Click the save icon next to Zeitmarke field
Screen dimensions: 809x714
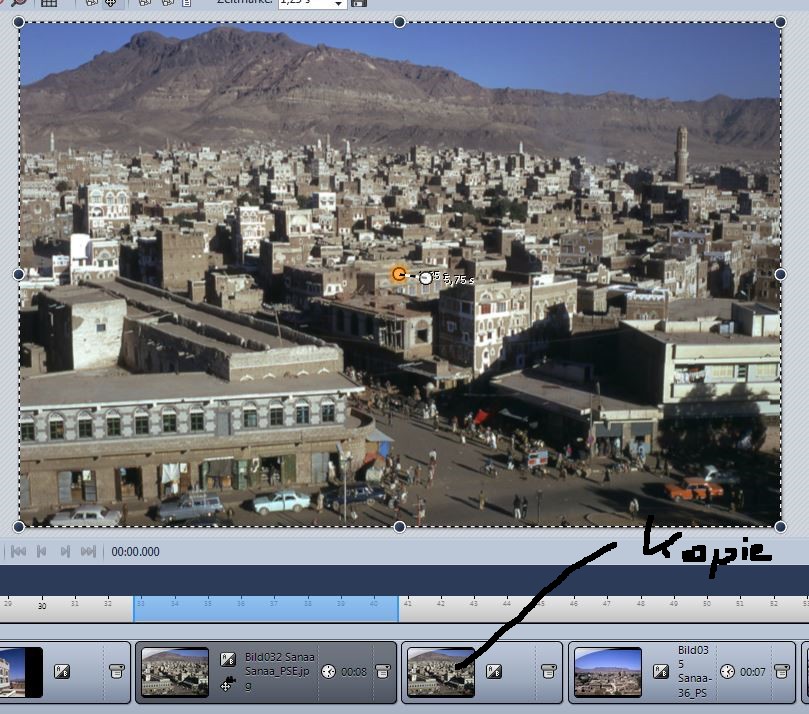point(359,3)
